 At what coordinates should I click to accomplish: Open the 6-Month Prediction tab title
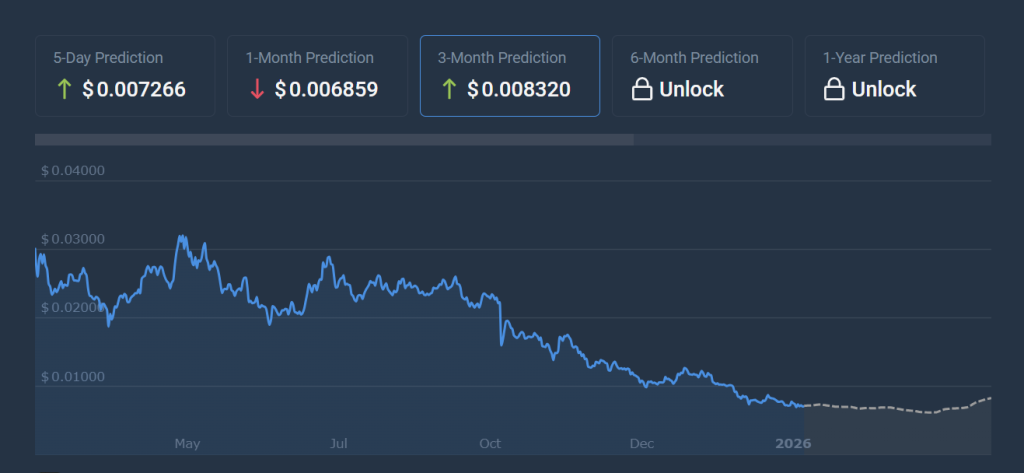(694, 58)
